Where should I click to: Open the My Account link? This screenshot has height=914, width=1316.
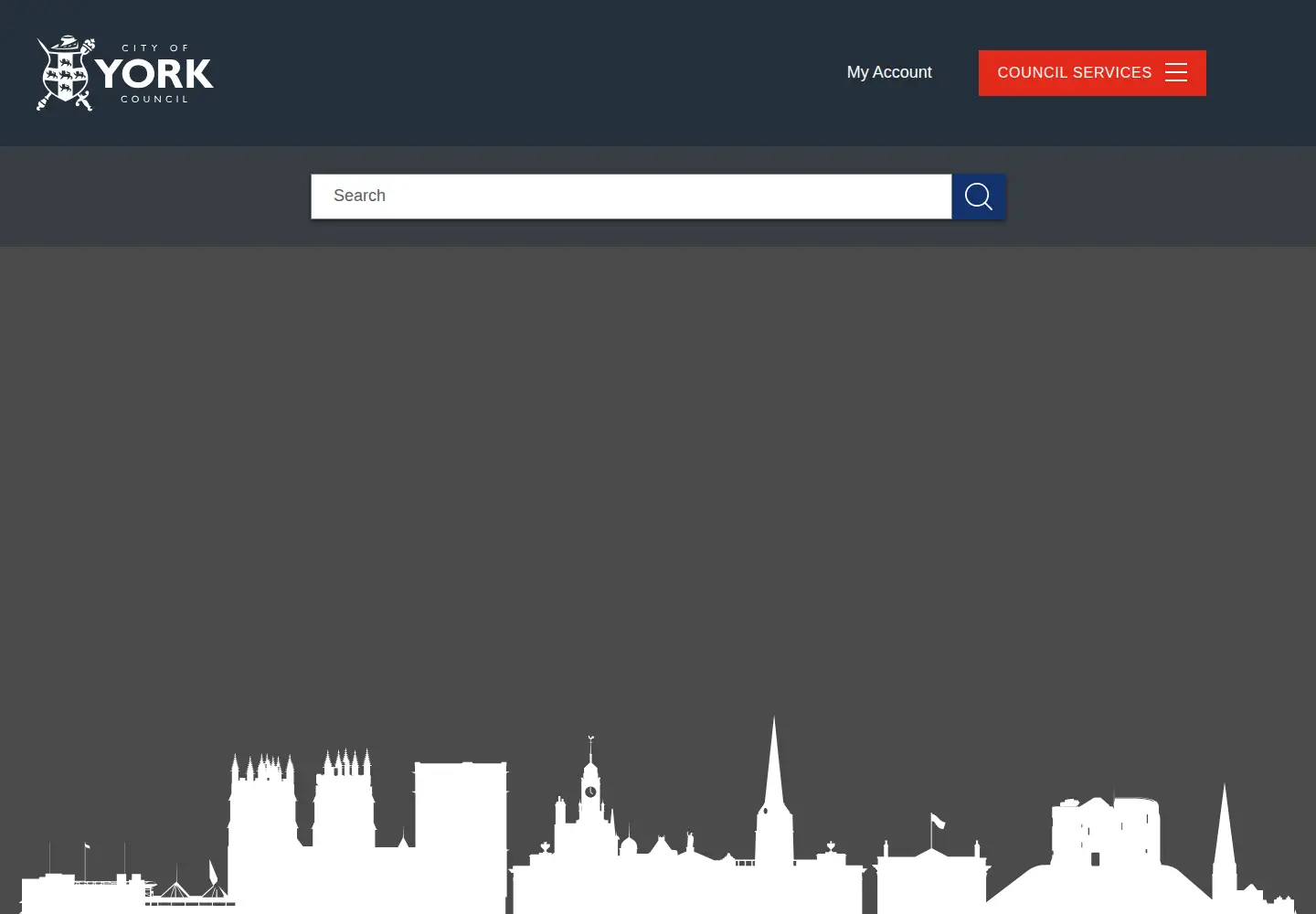[x=889, y=72]
